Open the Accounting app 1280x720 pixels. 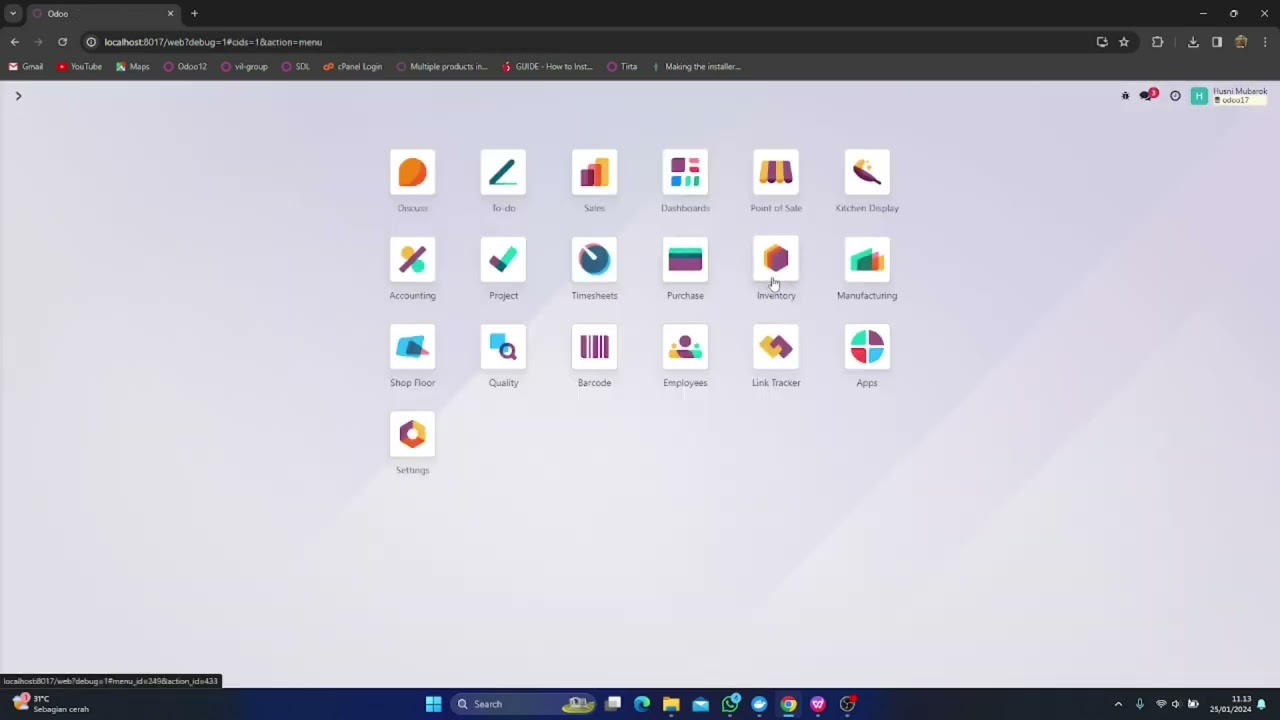point(412,260)
